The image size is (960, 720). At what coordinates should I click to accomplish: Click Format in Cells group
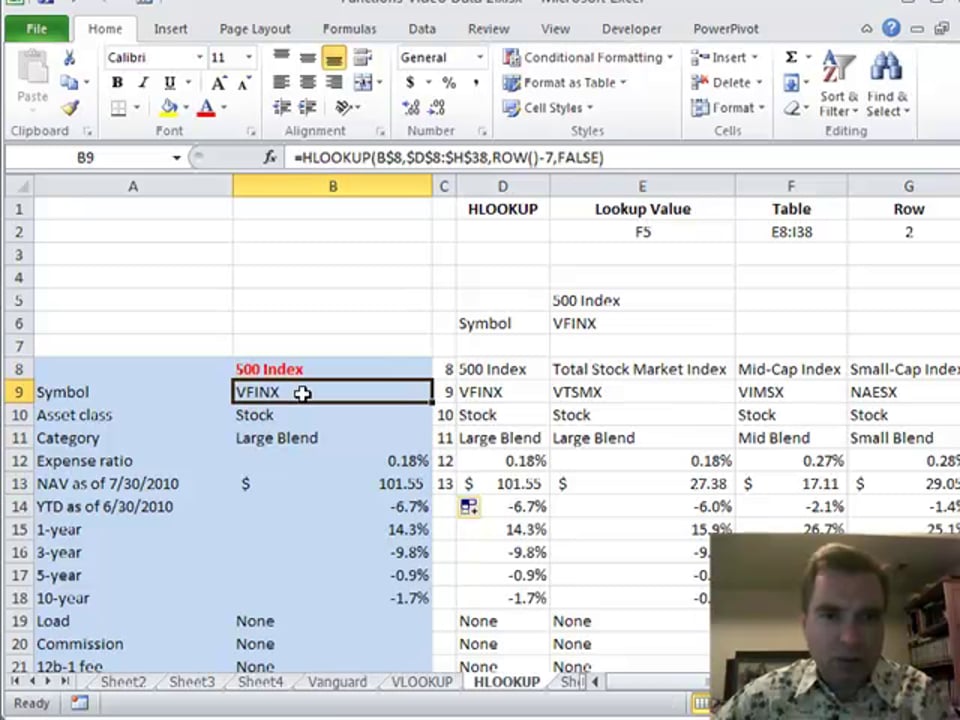tap(728, 108)
